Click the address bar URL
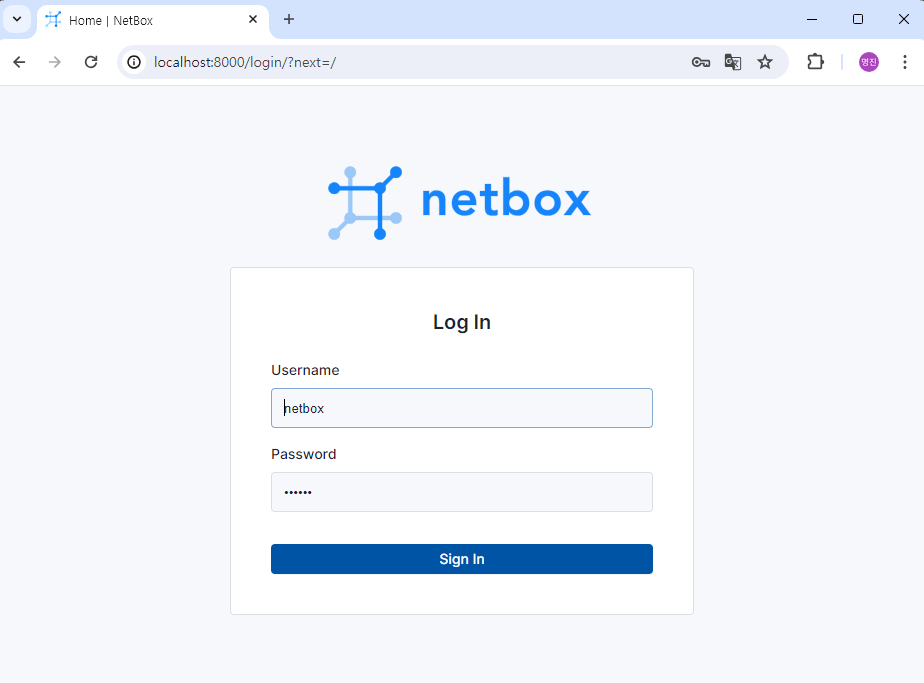This screenshot has height=683, width=924. [x=245, y=62]
